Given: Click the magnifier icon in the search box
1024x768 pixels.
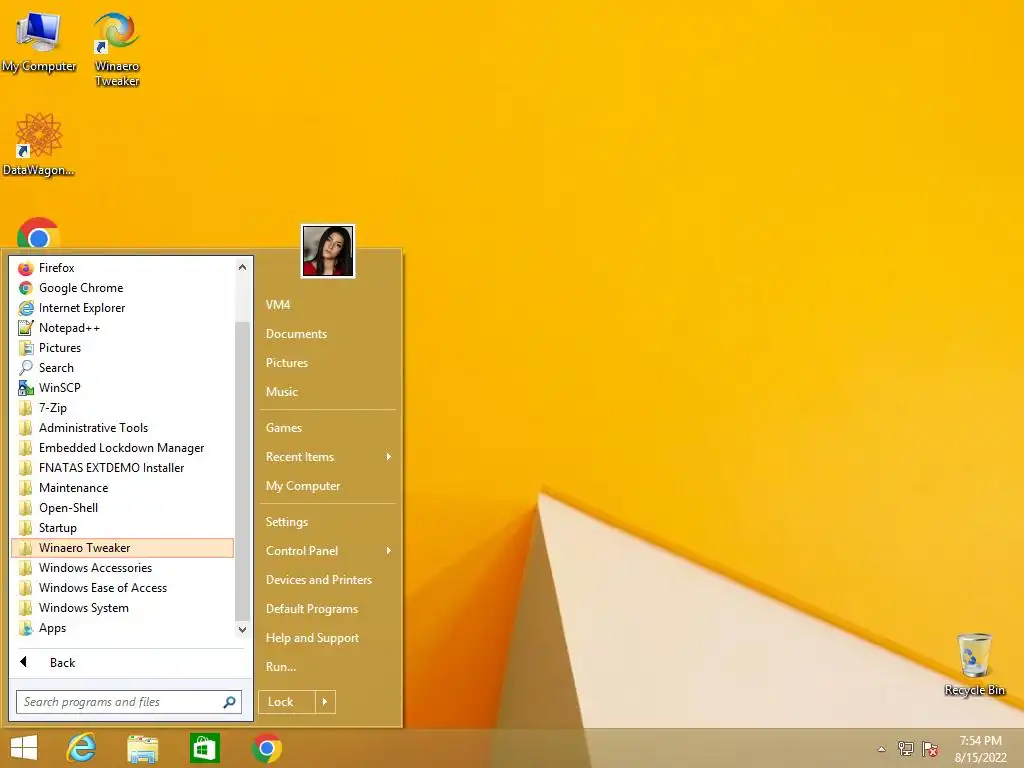Looking at the screenshot, I should tap(229, 702).
